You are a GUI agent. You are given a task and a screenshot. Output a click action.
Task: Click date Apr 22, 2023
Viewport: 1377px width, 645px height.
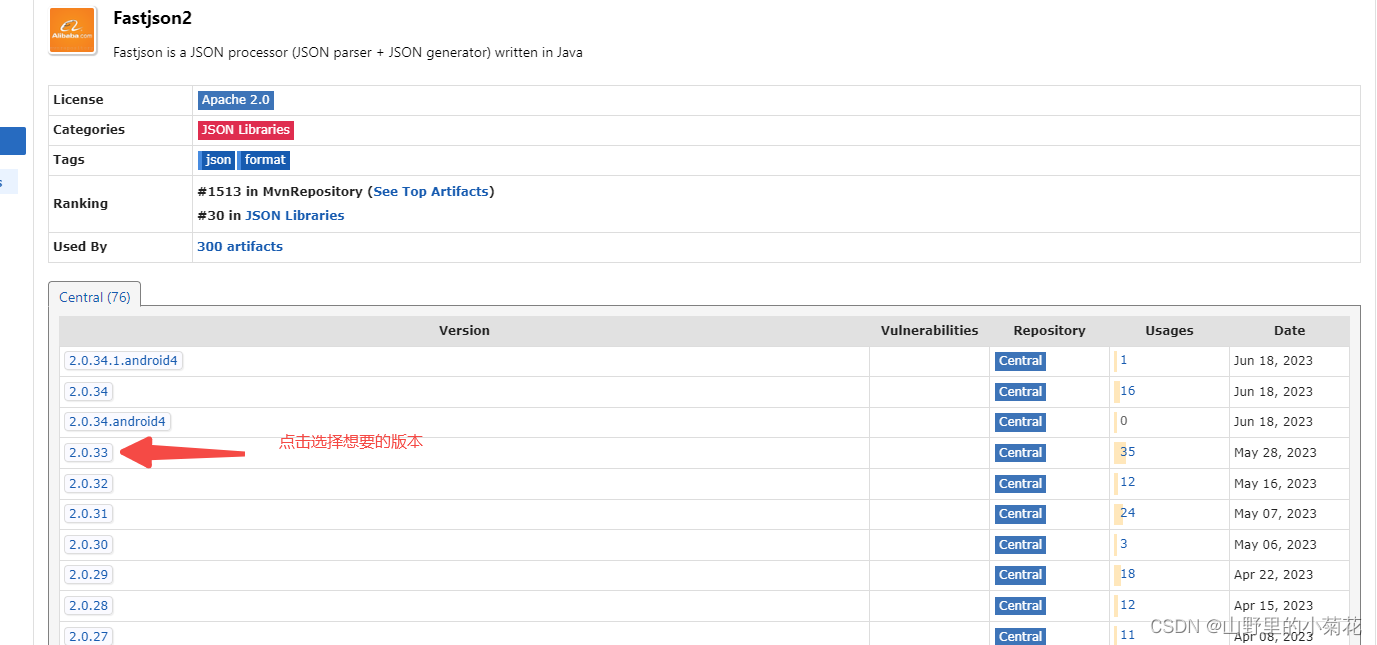click(1273, 575)
